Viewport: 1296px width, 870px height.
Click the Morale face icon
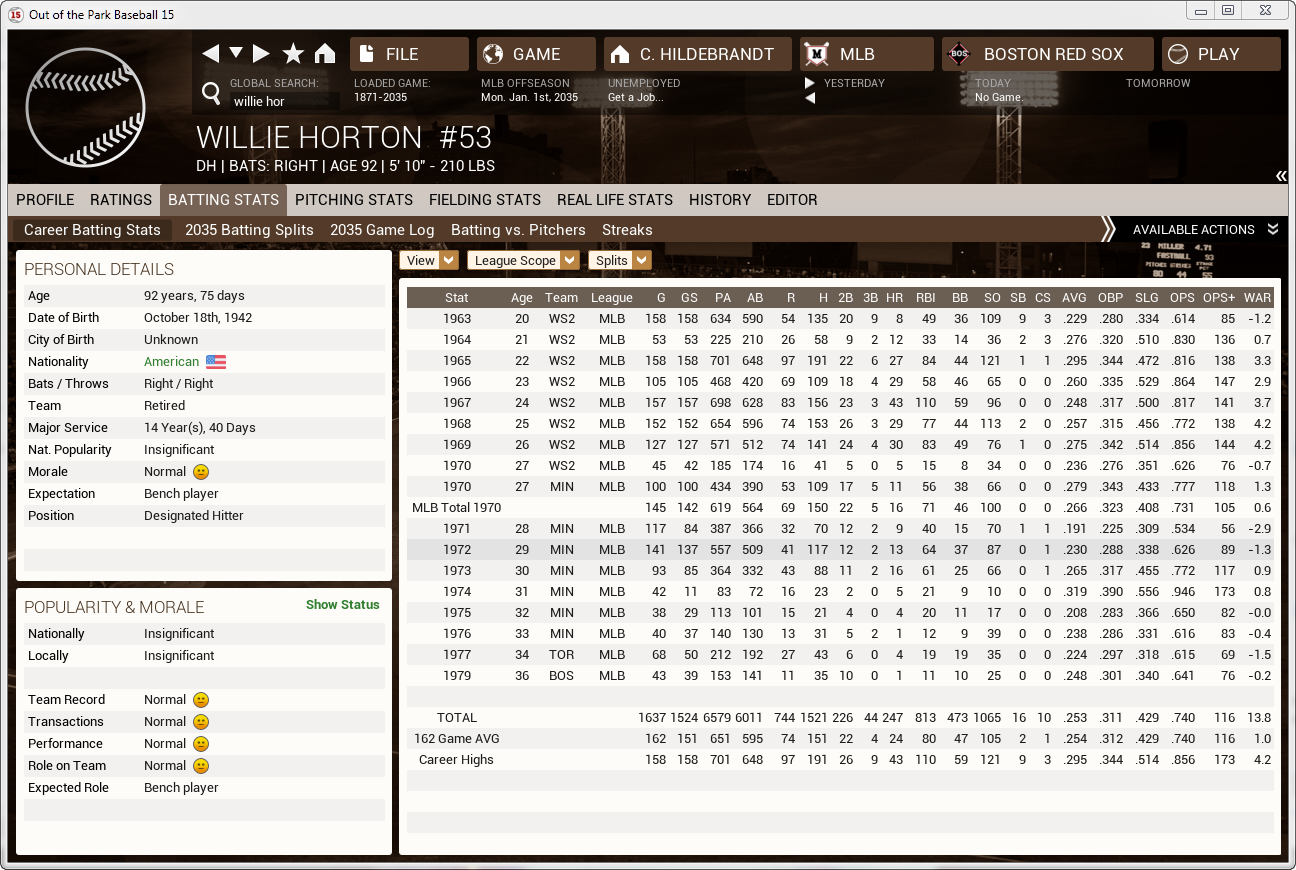tap(200, 472)
